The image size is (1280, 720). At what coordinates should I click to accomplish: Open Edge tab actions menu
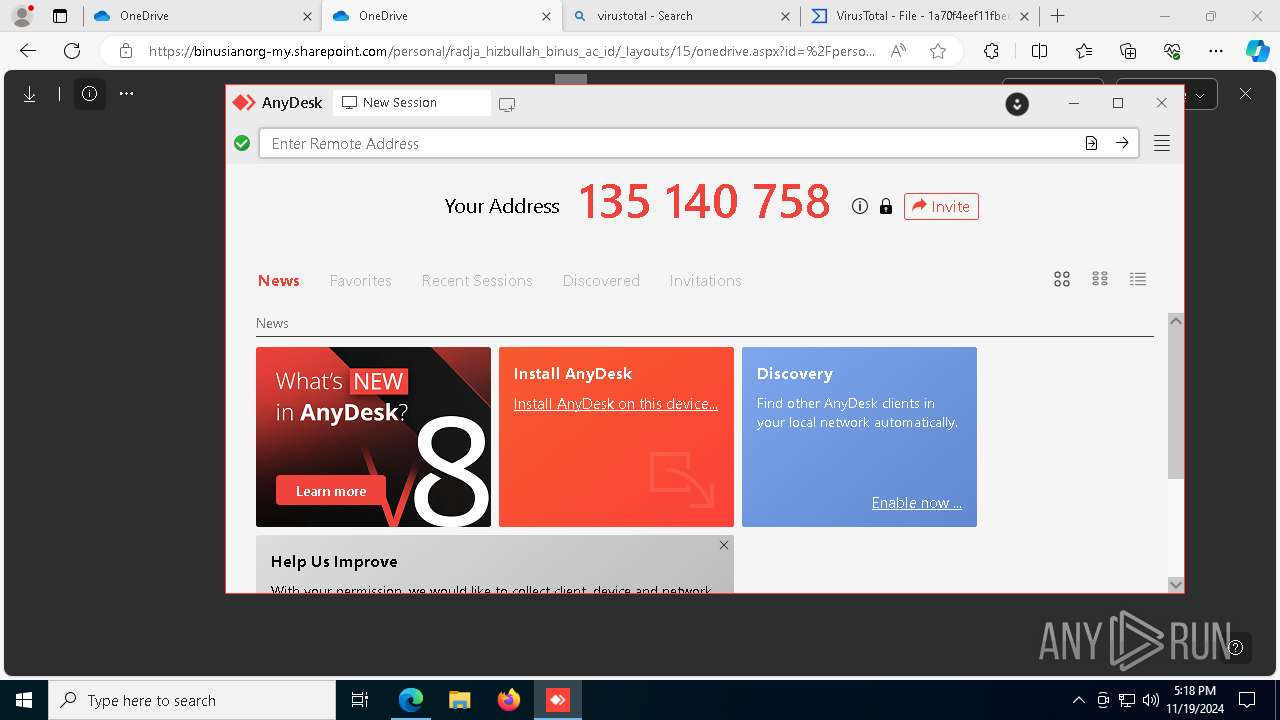(x=60, y=16)
